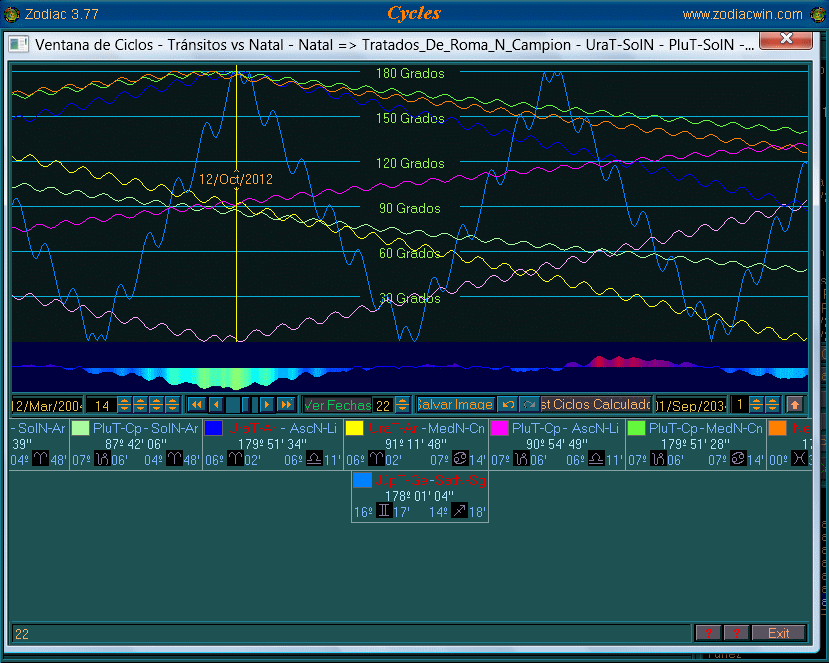Screen dimensions: 829x663
Task: Click the Gemini glyph in 16º 17' position
Action: (x=384, y=512)
